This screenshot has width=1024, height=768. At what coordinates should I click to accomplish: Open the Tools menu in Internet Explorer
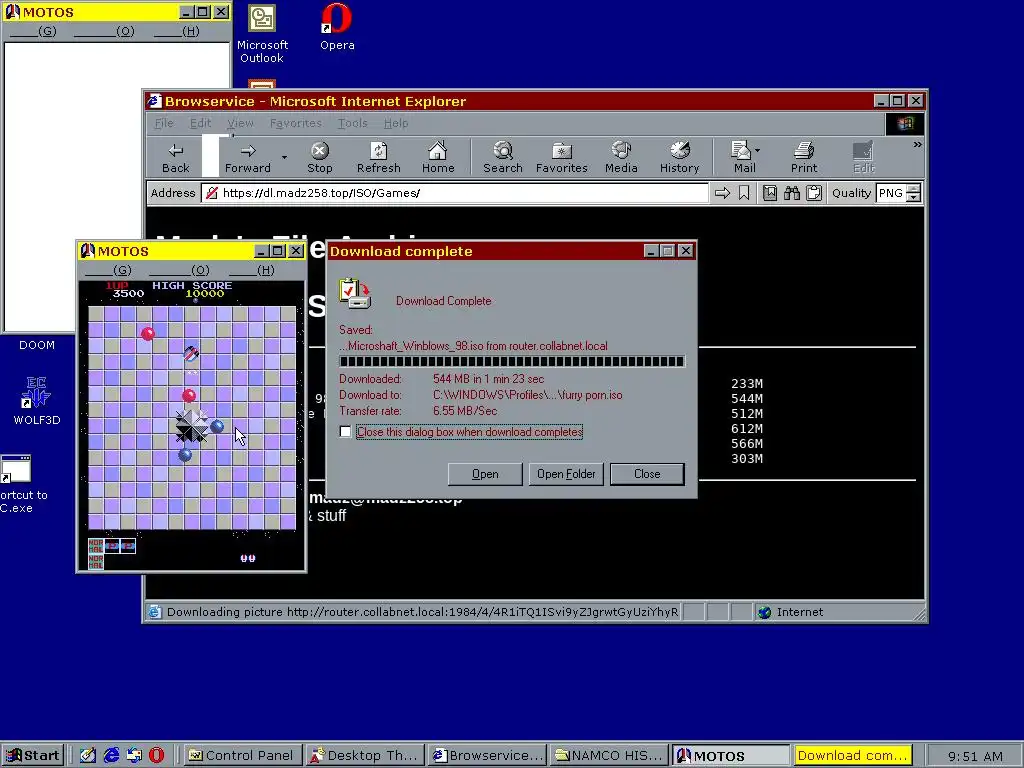353,123
